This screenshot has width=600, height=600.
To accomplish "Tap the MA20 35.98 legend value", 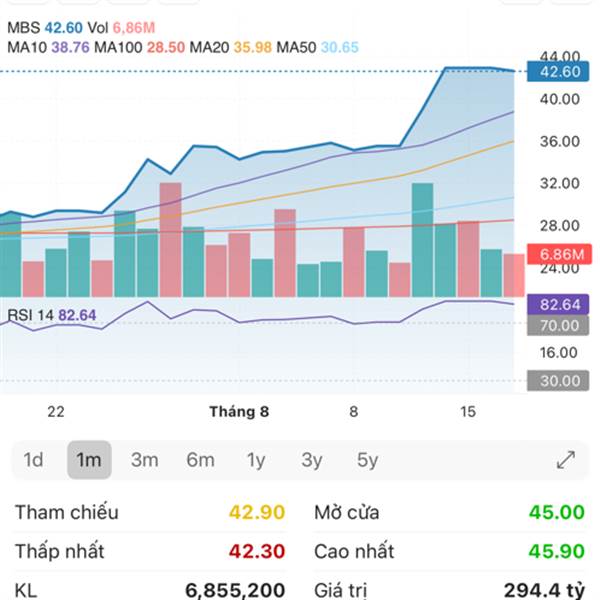I will pos(231,47).
